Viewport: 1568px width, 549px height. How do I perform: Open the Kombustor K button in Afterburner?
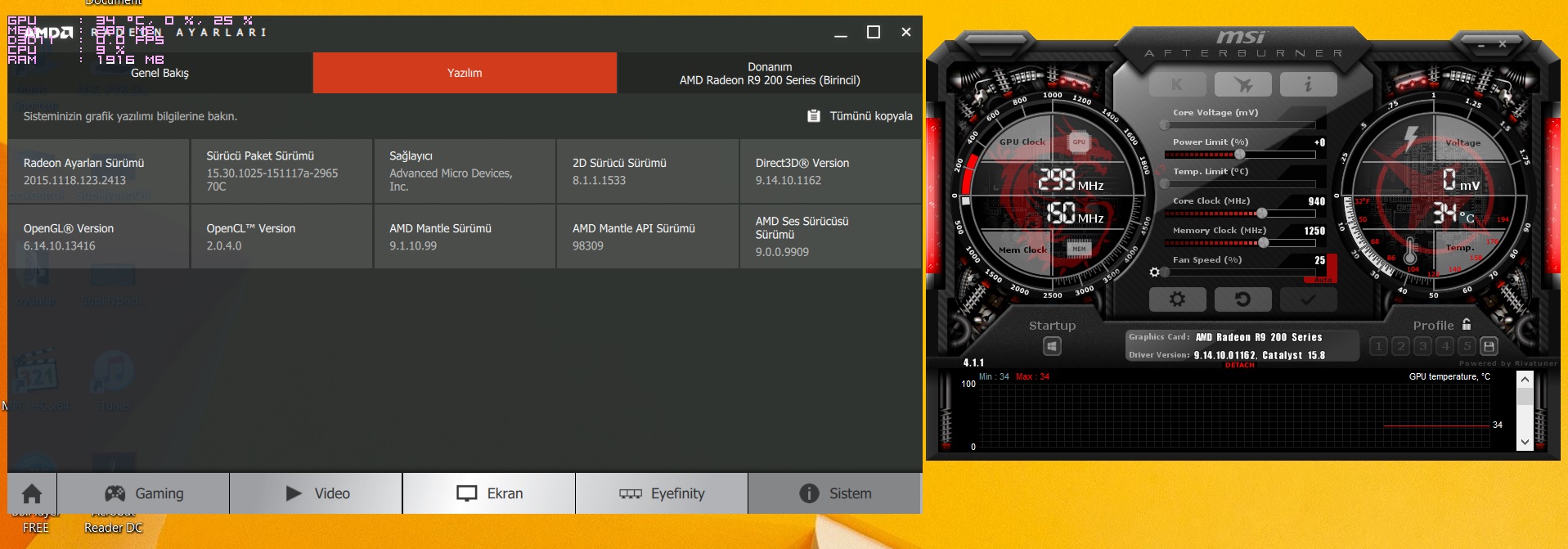(1177, 84)
